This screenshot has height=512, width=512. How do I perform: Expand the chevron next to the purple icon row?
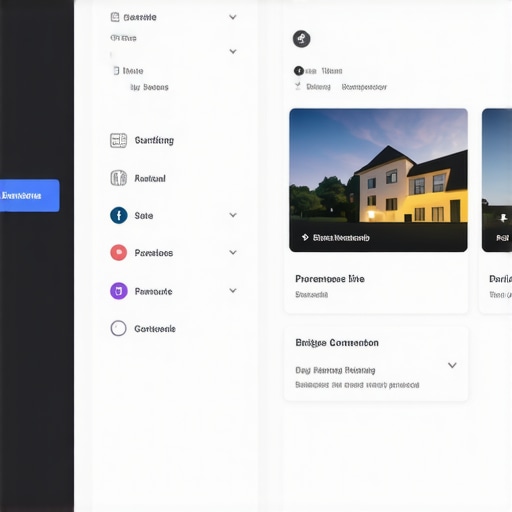tap(233, 290)
